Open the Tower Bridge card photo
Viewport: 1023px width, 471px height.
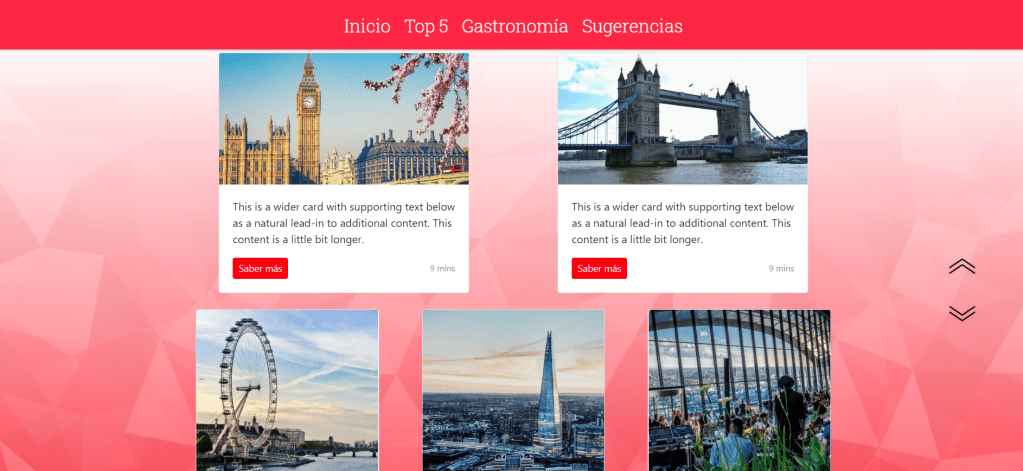click(682, 119)
